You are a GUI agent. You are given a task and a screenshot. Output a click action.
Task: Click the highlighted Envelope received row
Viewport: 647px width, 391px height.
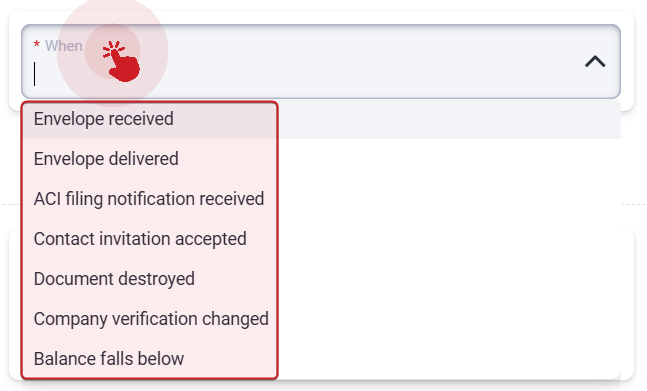pos(150,119)
